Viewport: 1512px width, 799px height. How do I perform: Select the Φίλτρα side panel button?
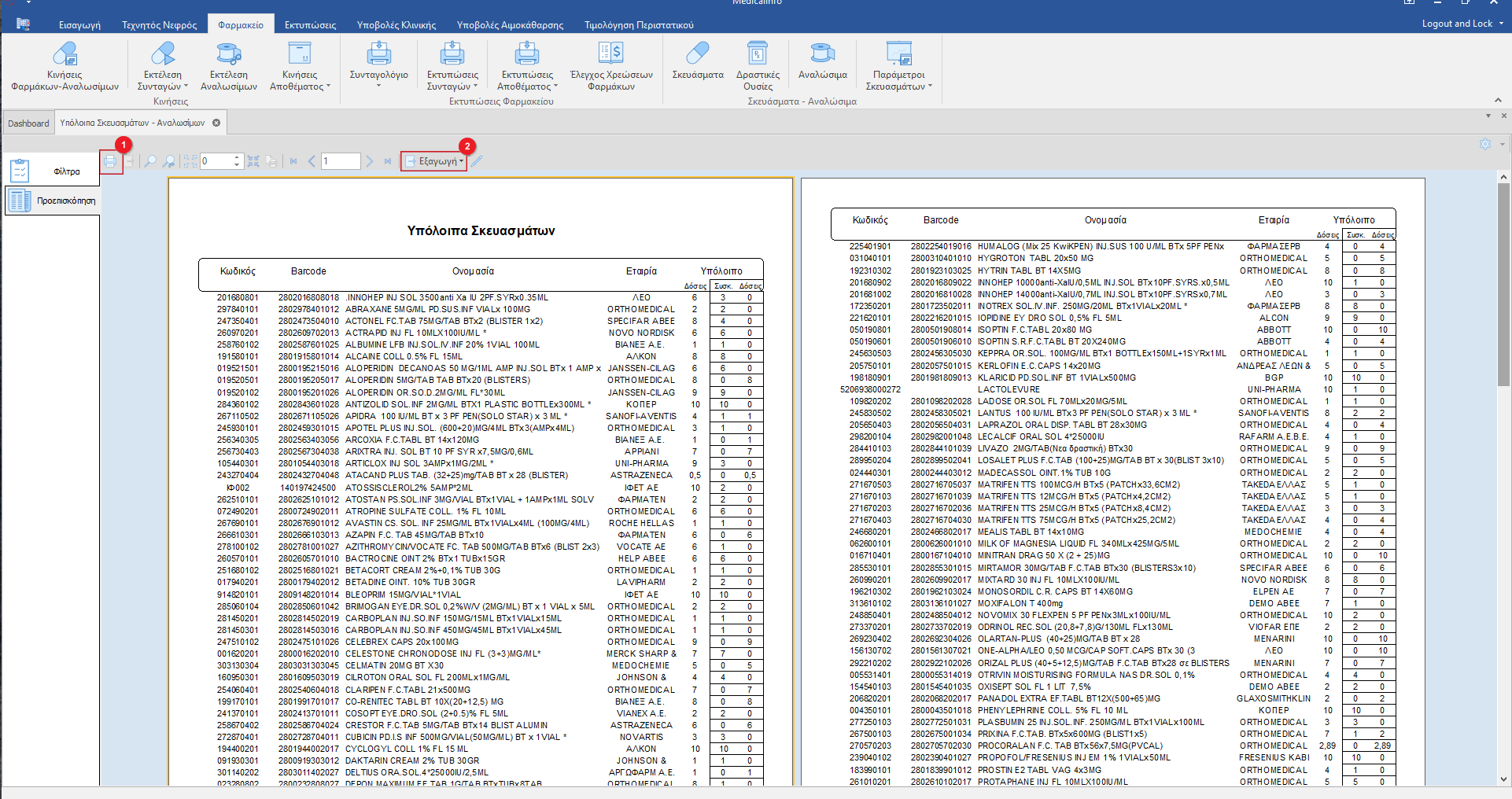[52, 171]
